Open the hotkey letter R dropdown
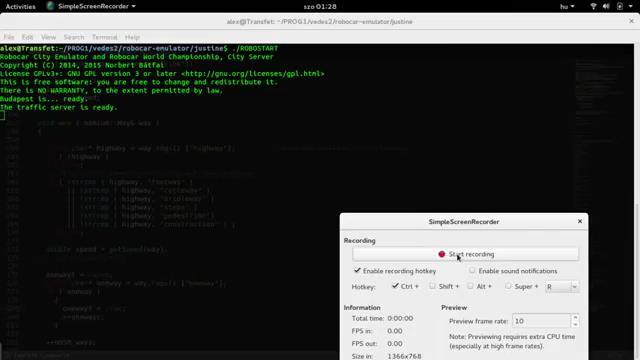The height and width of the screenshot is (360, 640). pyautogui.click(x=562, y=287)
